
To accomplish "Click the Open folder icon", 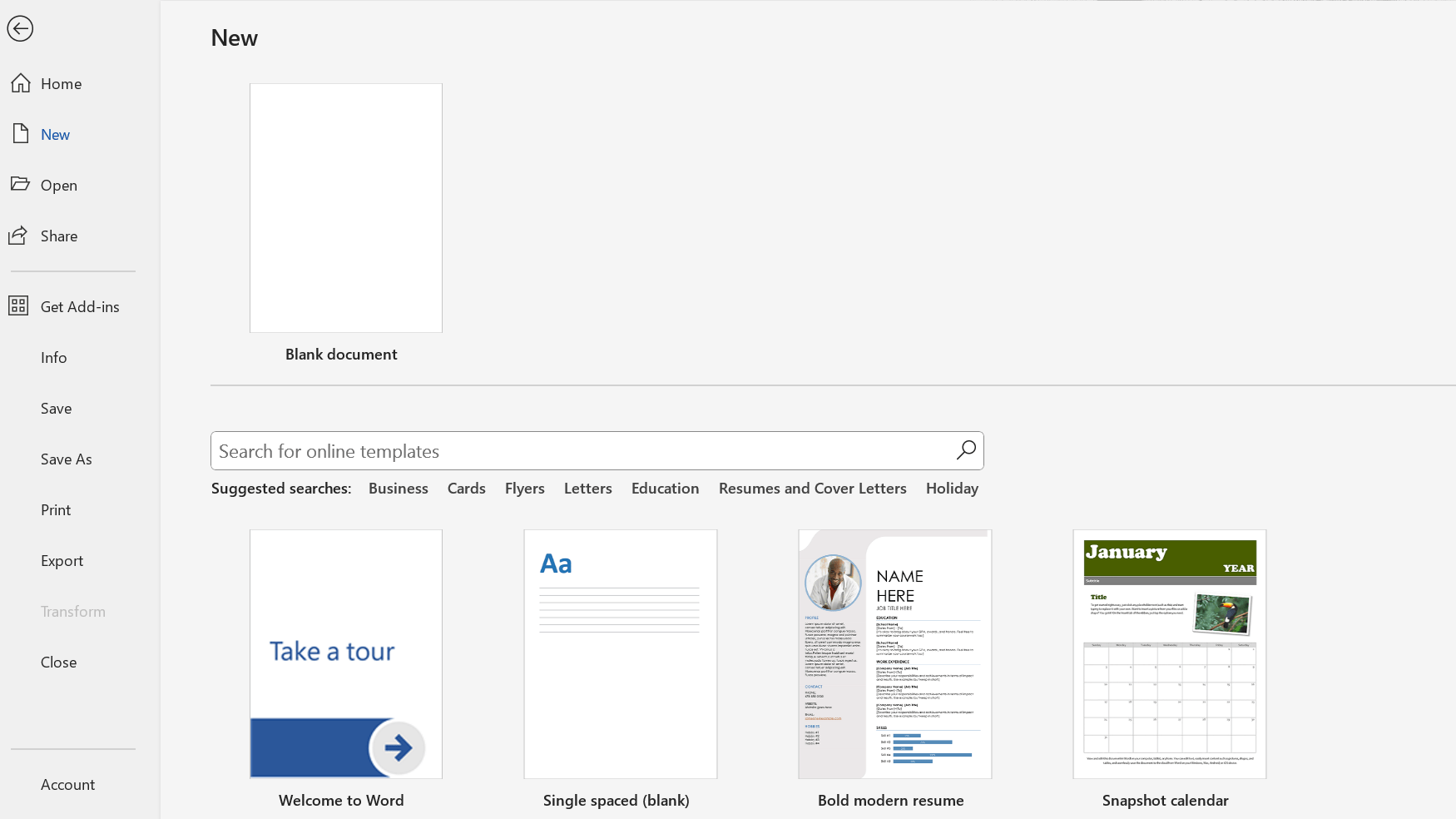I will 21,184.
